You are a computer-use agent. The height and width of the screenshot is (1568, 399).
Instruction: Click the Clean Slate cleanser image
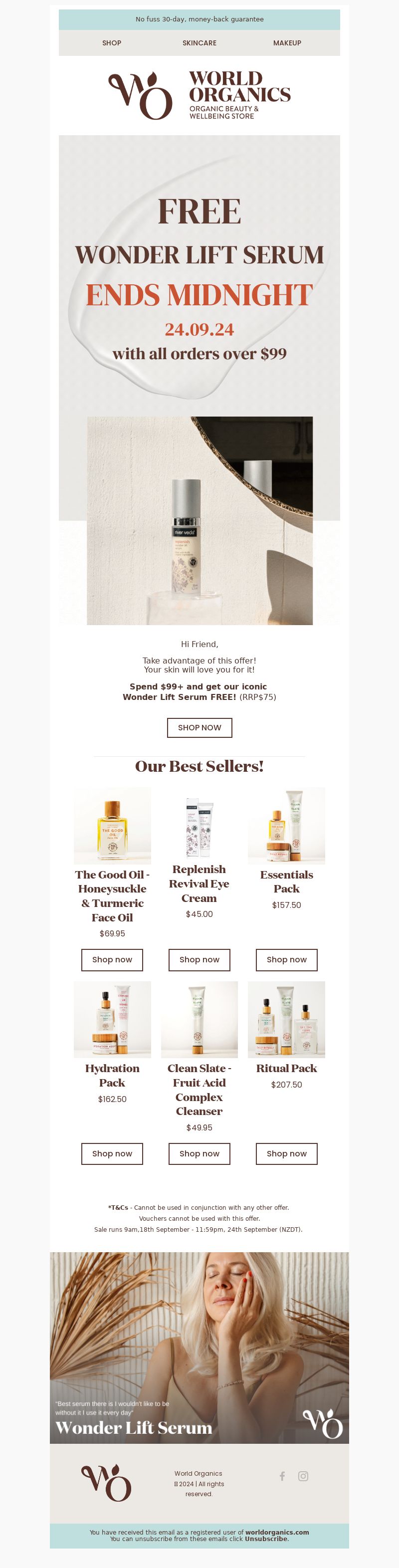click(x=199, y=1020)
